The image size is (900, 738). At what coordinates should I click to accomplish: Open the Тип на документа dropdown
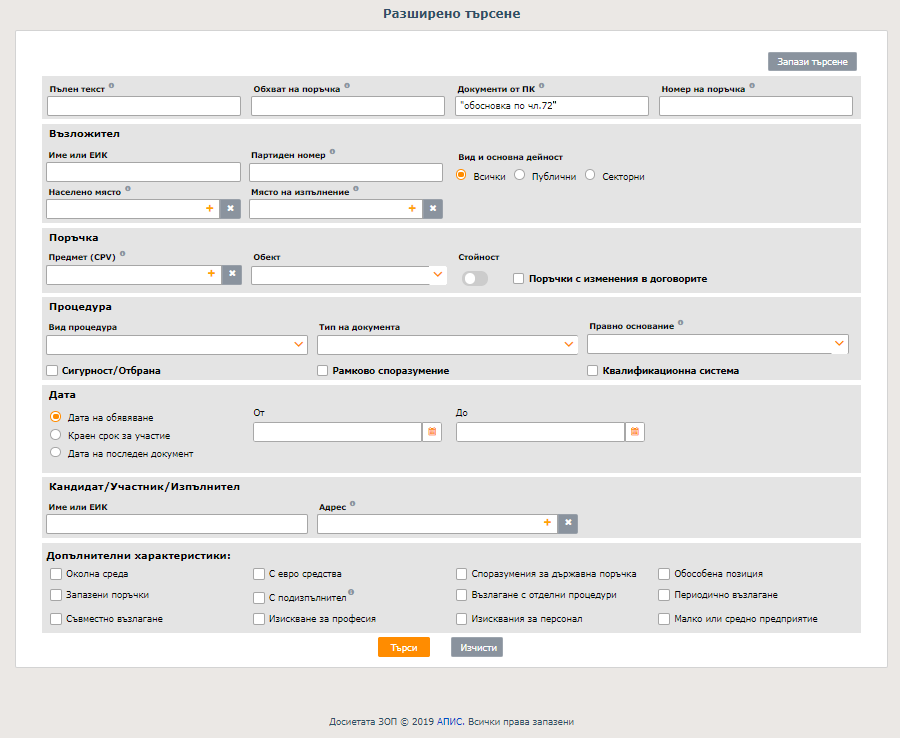click(x=570, y=345)
